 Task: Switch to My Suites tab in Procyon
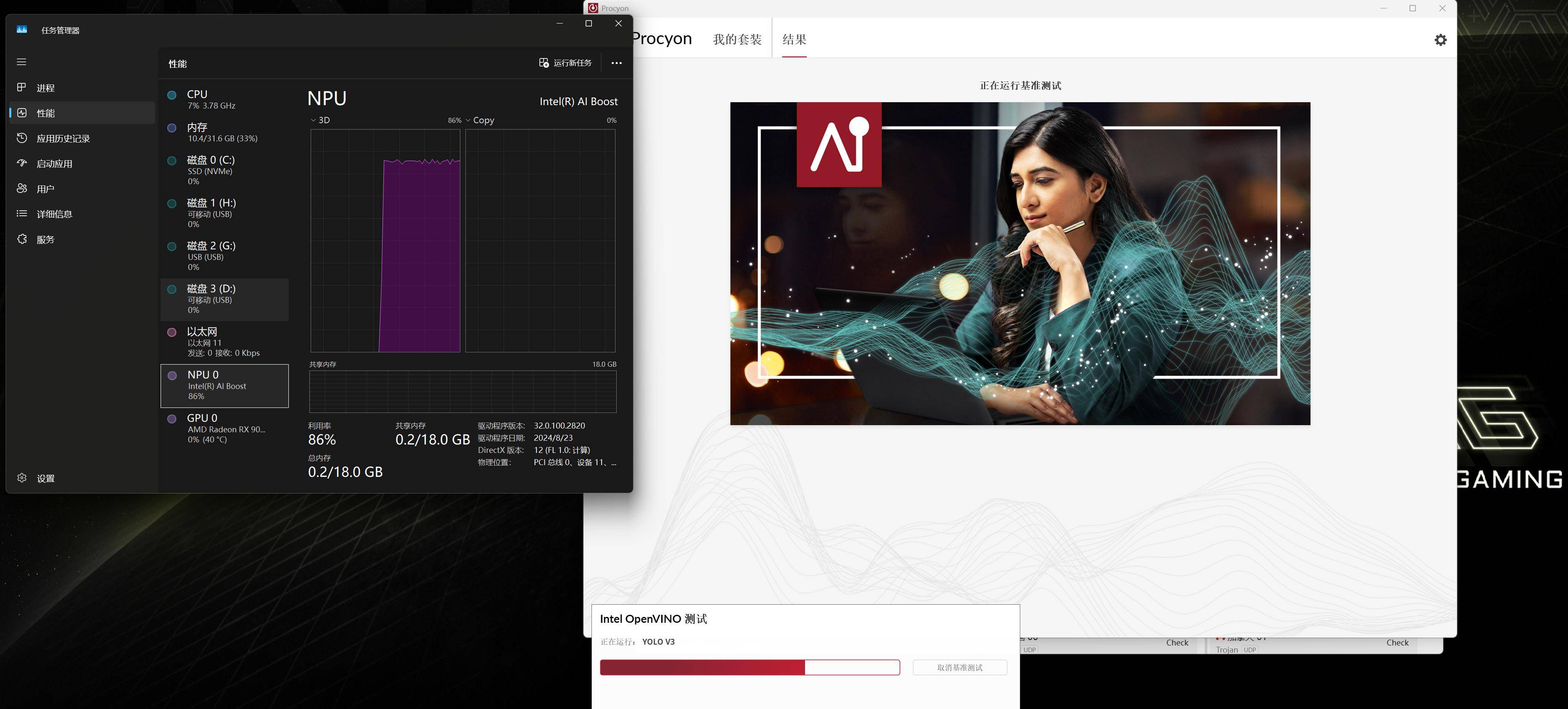pos(737,40)
